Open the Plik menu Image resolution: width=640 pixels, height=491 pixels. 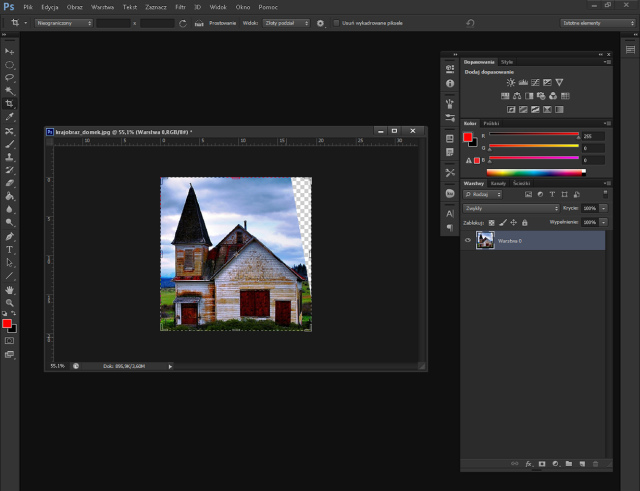tap(28, 7)
